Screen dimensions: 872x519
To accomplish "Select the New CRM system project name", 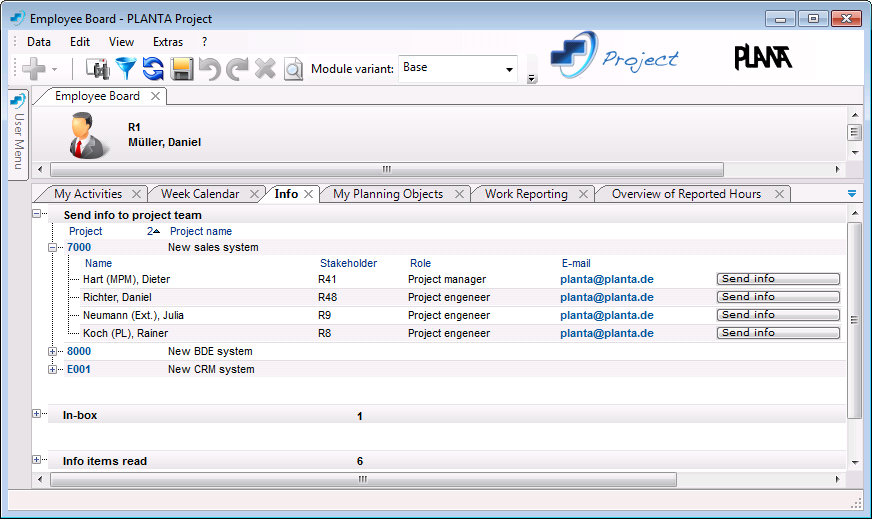I will coord(211,369).
